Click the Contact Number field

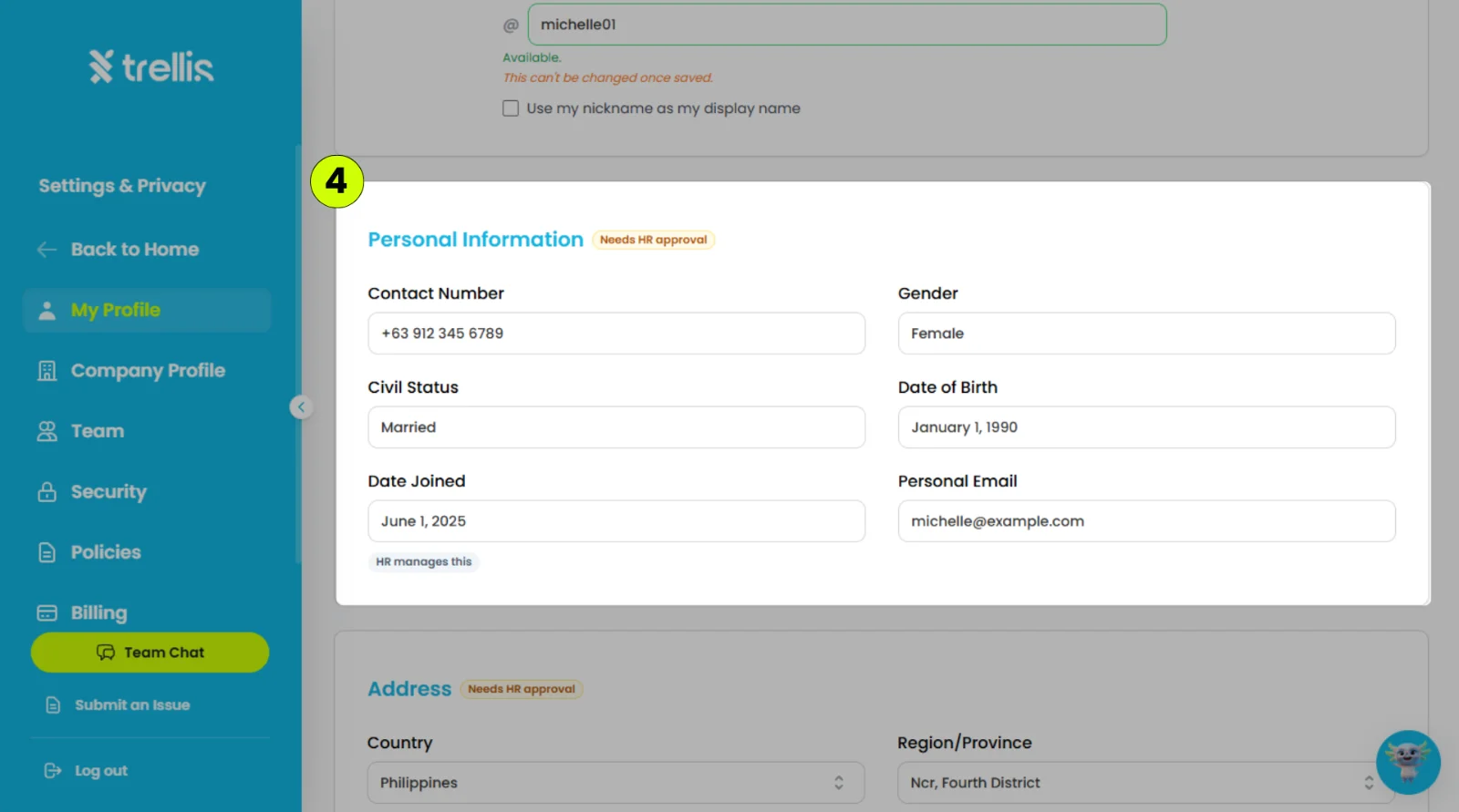pos(616,334)
